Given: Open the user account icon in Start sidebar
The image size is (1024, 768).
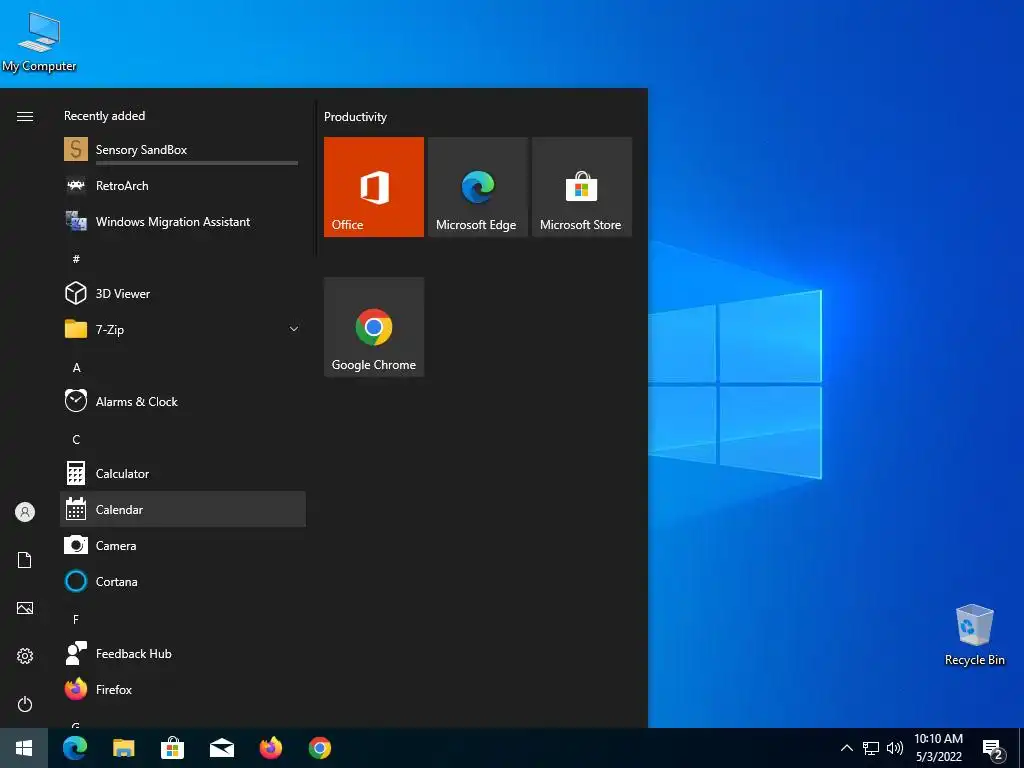Looking at the screenshot, I should pyautogui.click(x=25, y=512).
